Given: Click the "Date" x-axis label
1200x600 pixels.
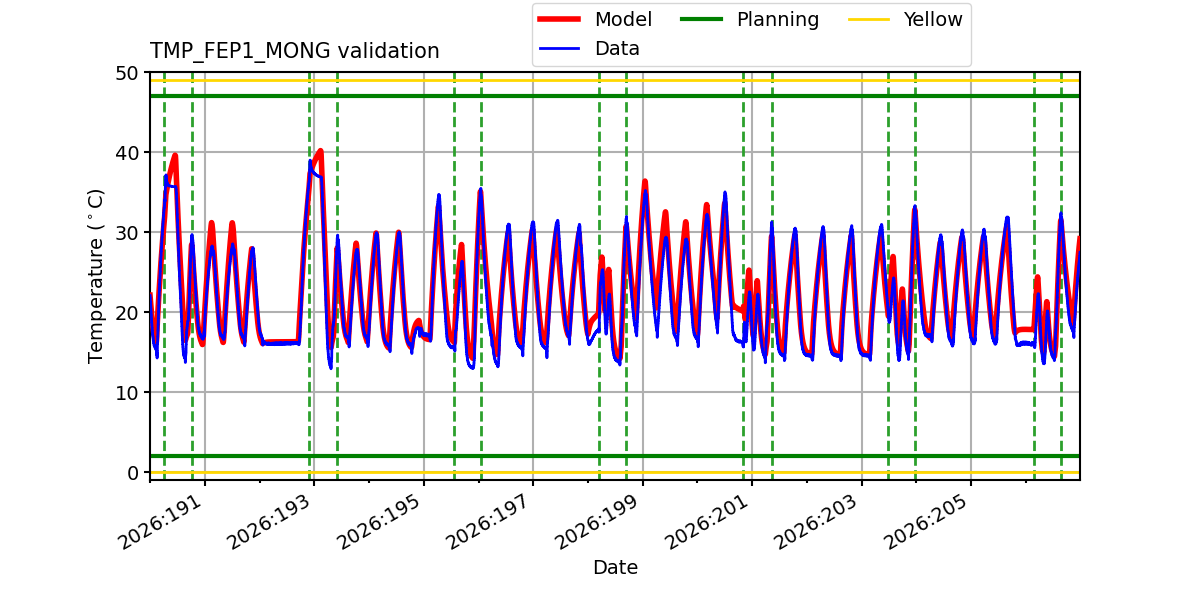Looking at the screenshot, I should [615, 567].
